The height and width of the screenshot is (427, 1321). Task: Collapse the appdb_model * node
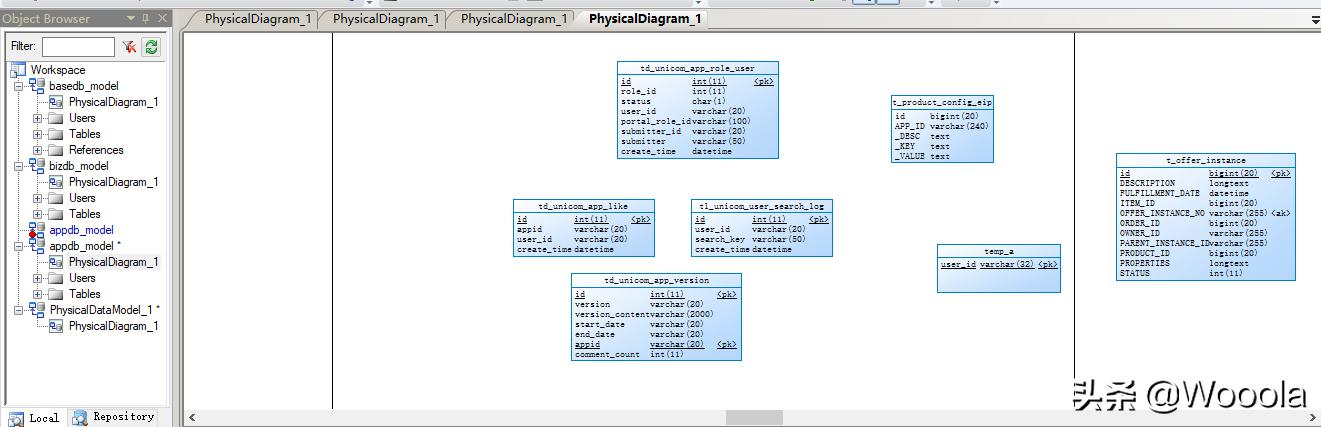(19, 246)
